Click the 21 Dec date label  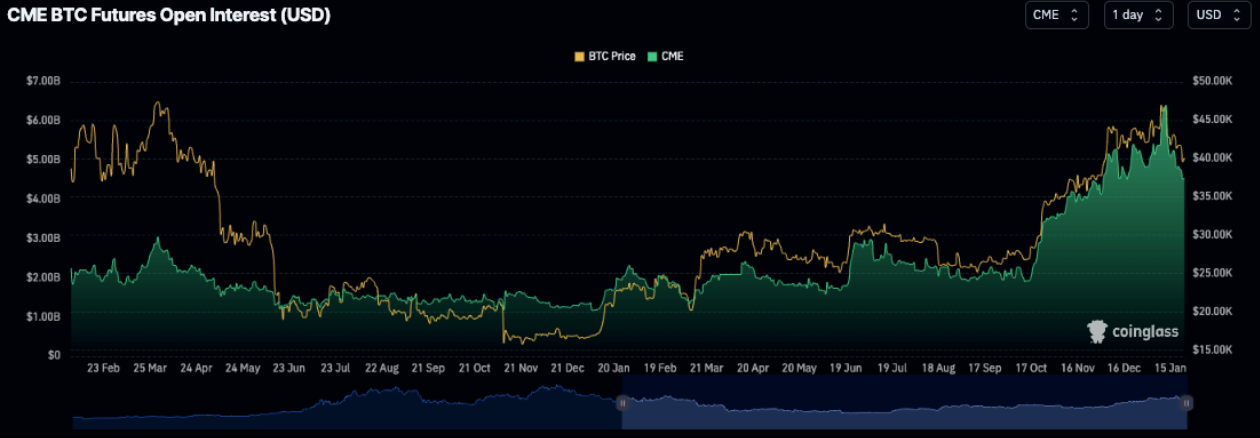click(x=569, y=368)
